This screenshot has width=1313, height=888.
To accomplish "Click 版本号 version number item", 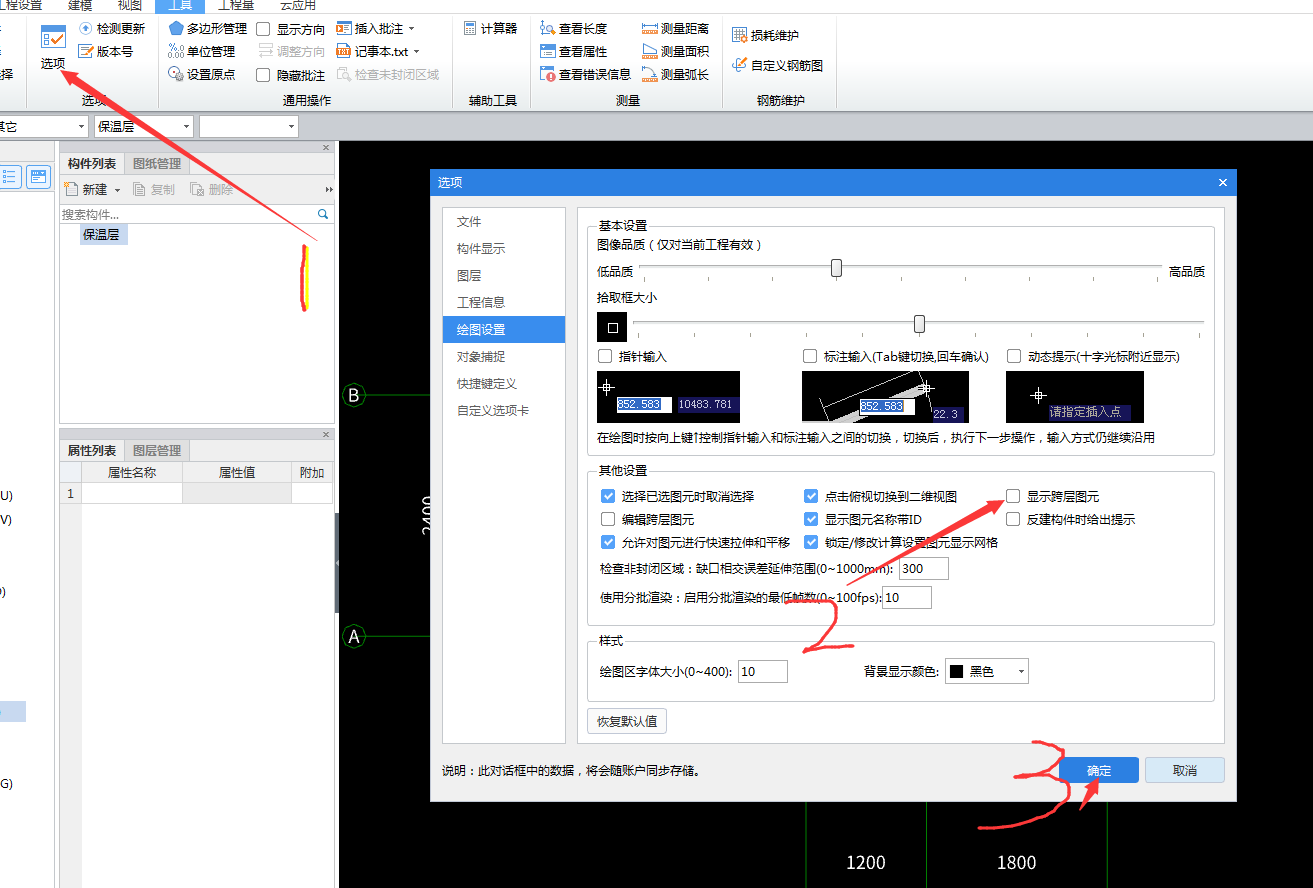I will (105, 51).
